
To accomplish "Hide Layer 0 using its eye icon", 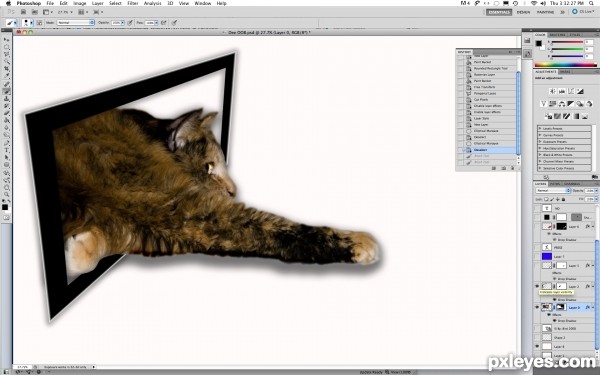I will tap(537, 307).
